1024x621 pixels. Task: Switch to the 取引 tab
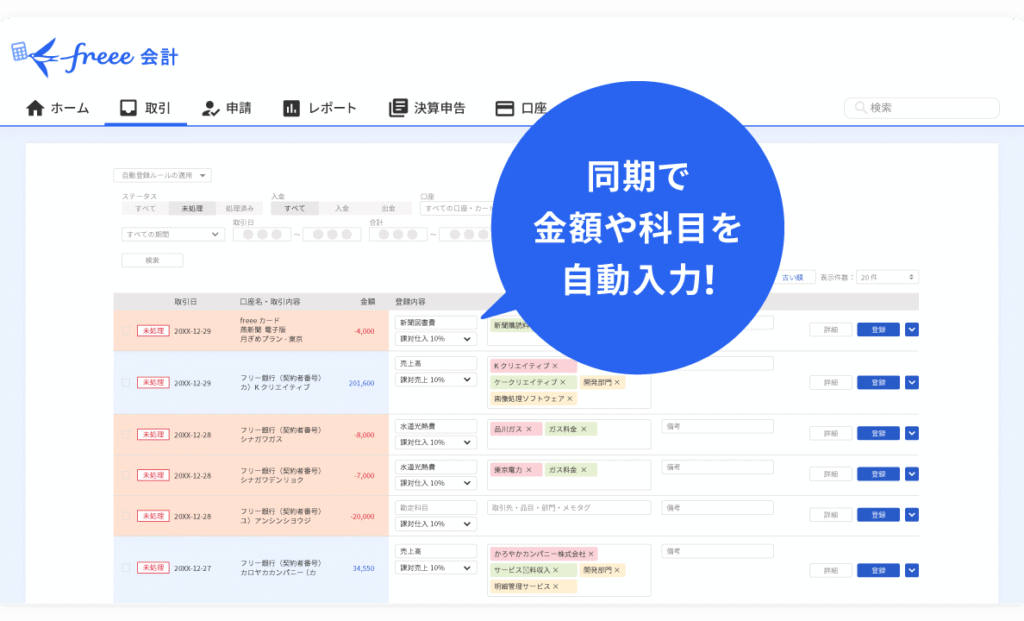point(145,108)
